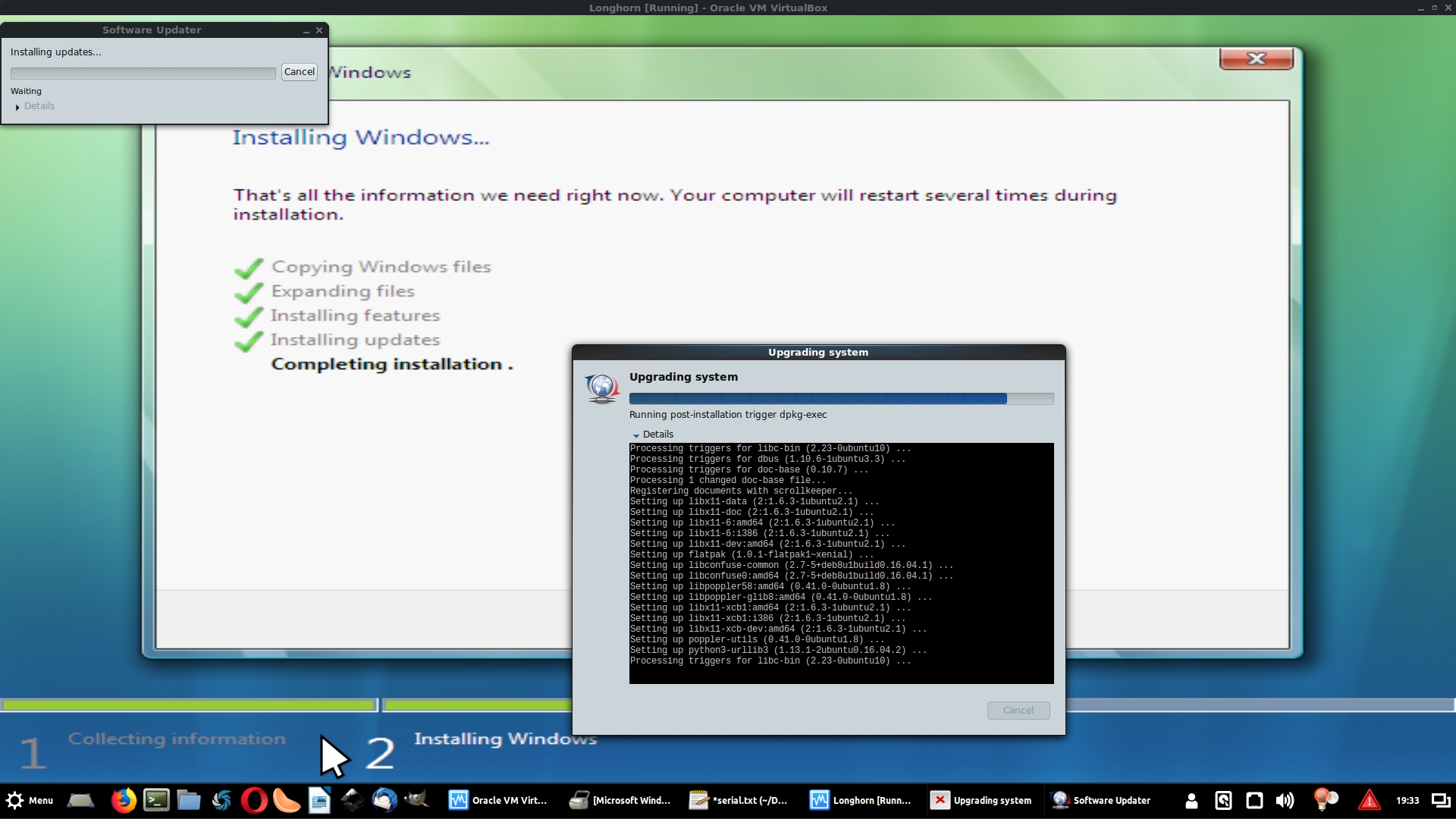This screenshot has height=819, width=1456.
Task: Open the Menu button on the panel
Action: [30, 800]
